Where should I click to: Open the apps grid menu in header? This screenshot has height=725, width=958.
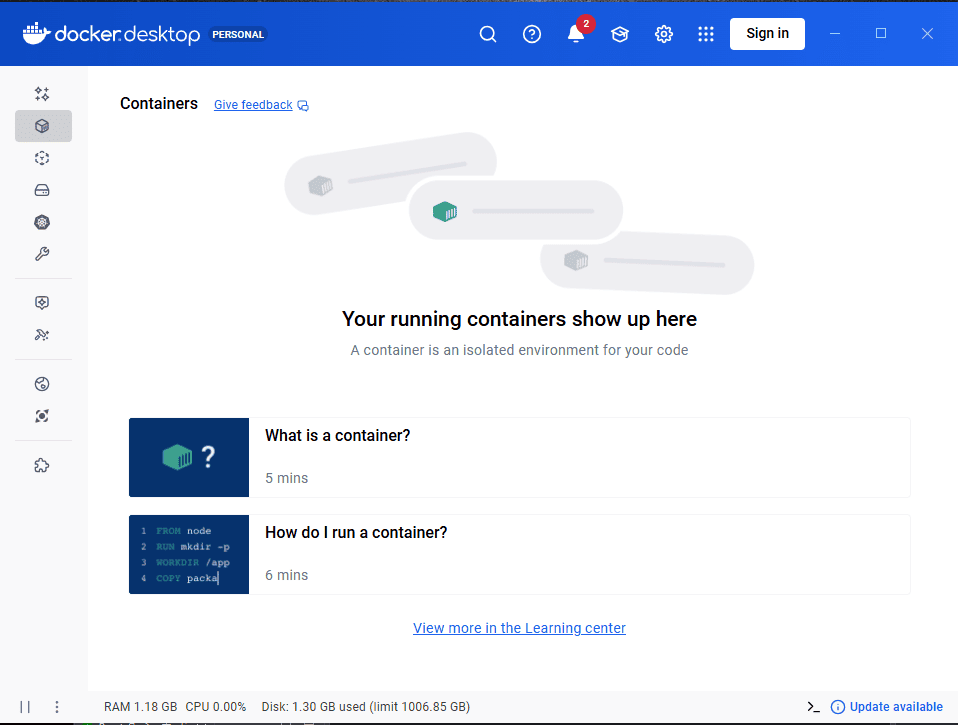(706, 34)
